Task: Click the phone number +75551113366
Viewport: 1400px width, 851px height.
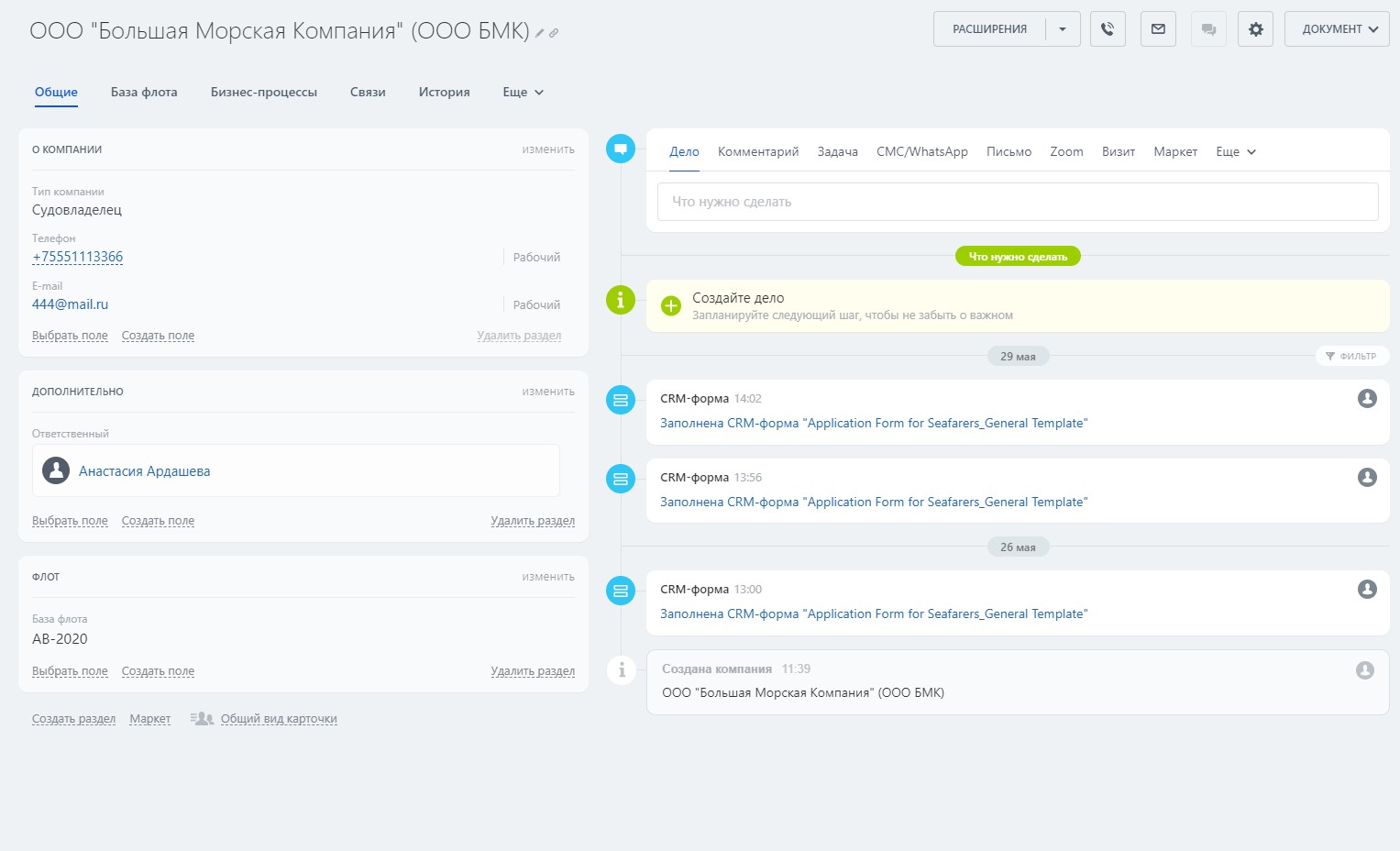Action: tap(78, 257)
